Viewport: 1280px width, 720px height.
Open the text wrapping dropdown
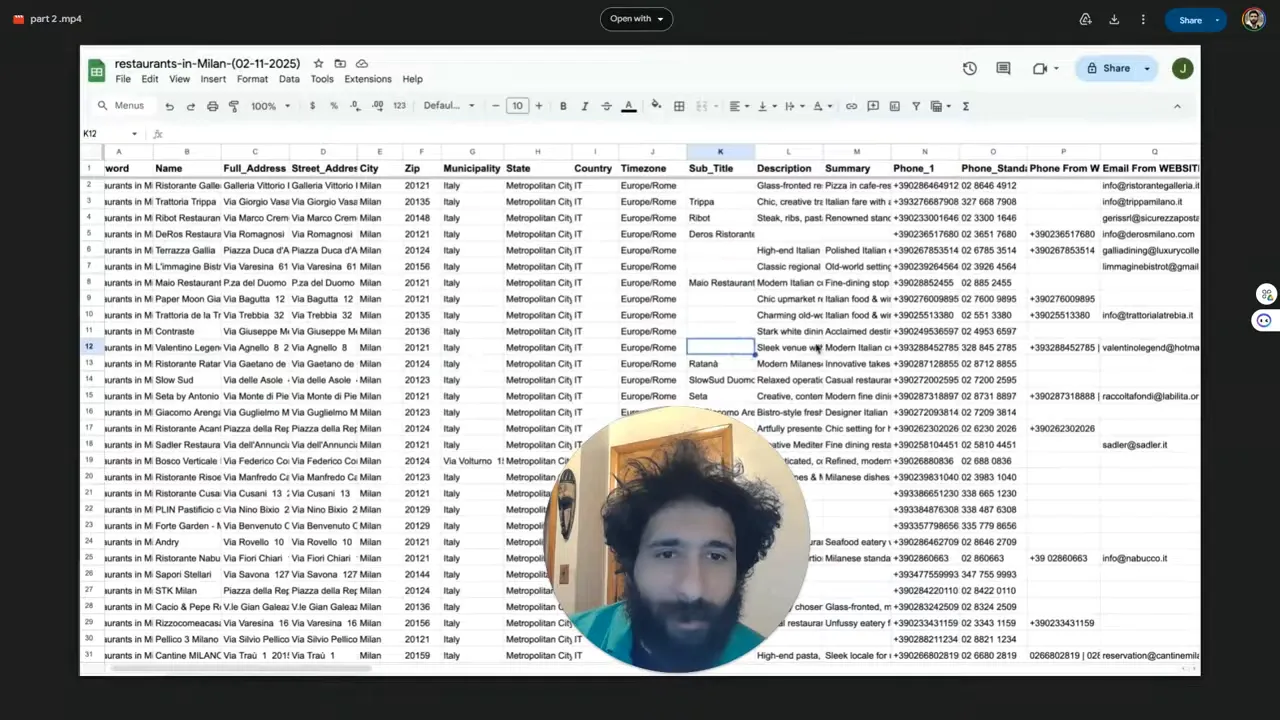click(x=794, y=106)
